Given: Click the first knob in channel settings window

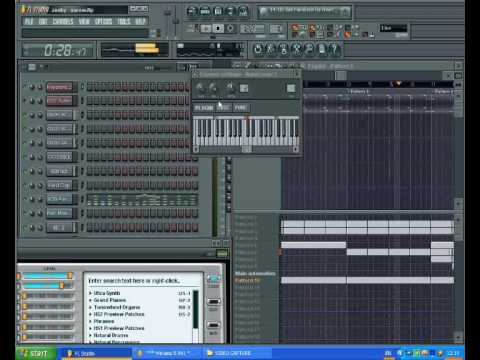Looking at the screenshot, I should 201,89.
